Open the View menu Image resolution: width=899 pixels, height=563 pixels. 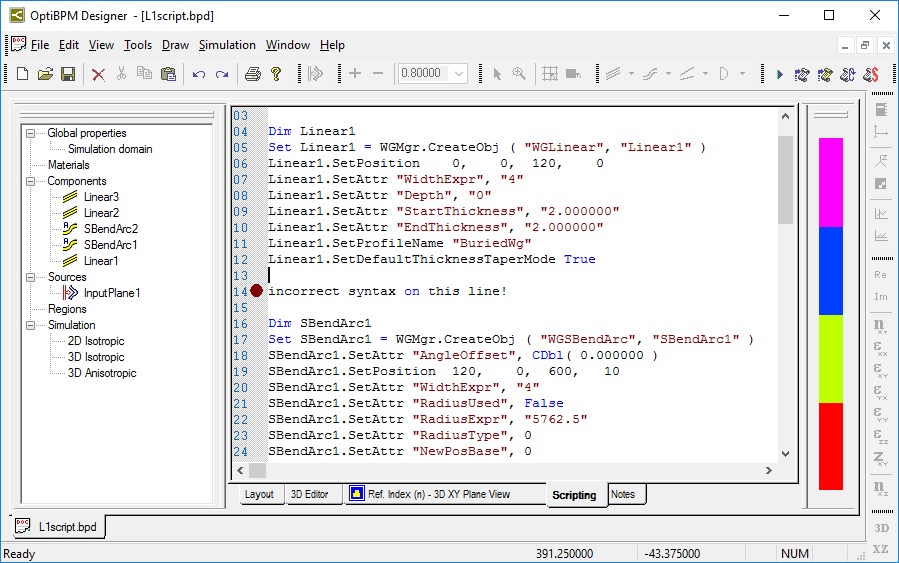coord(101,45)
